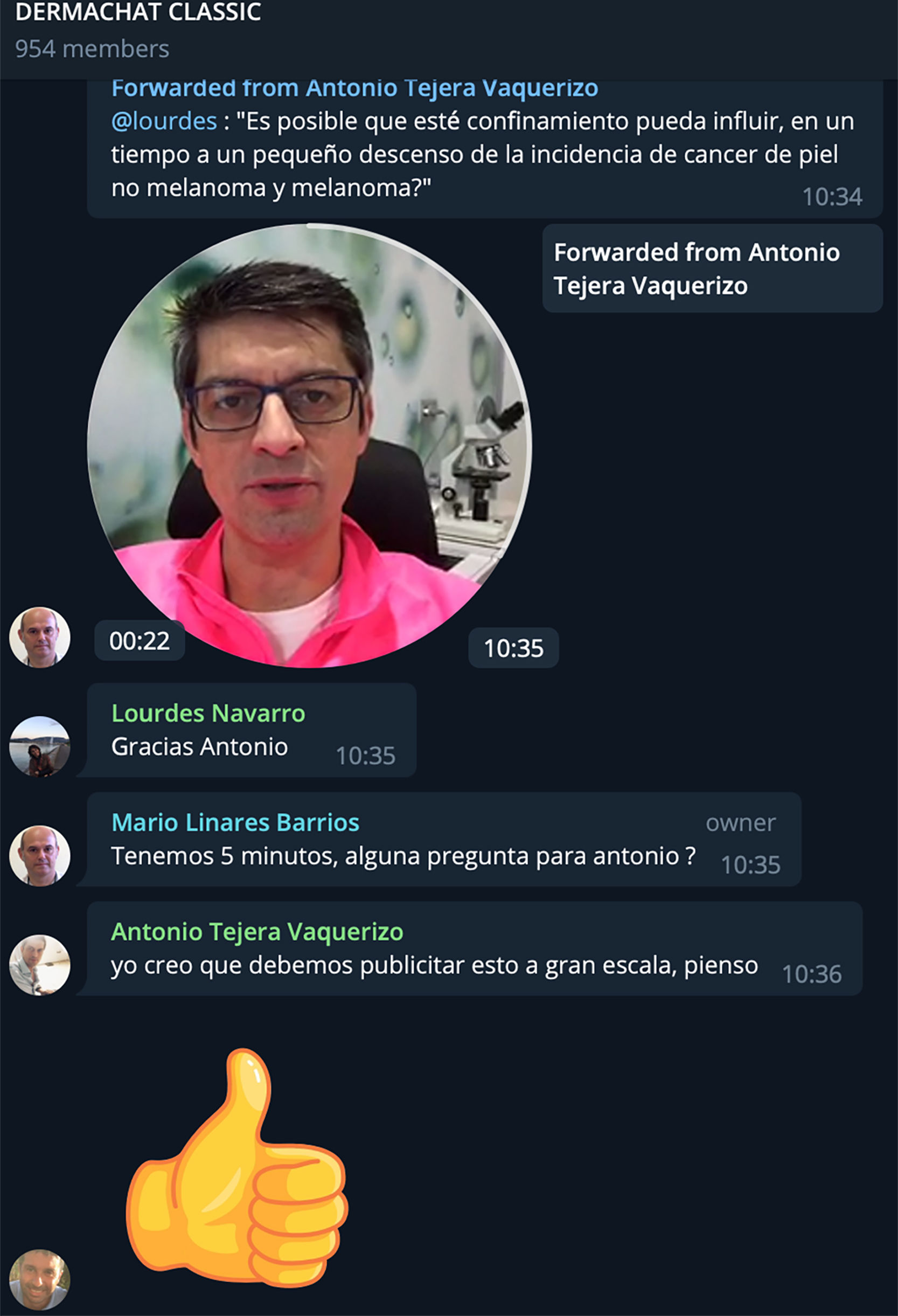Click Antonio Tejera Vaquerizo sender name
Screen dimensions: 898x1316
click(x=257, y=932)
